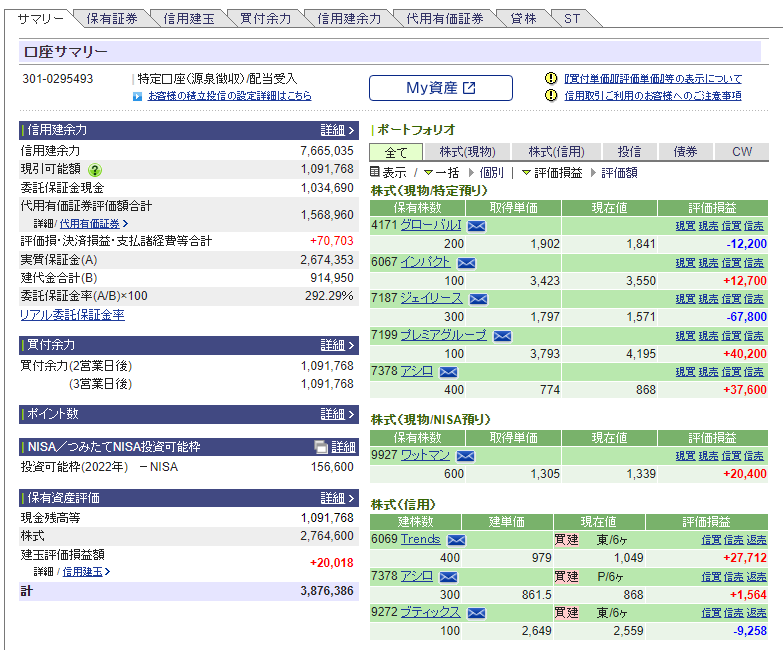
Task: Open 詳細 for 買付余力 section
Action: tap(338, 345)
